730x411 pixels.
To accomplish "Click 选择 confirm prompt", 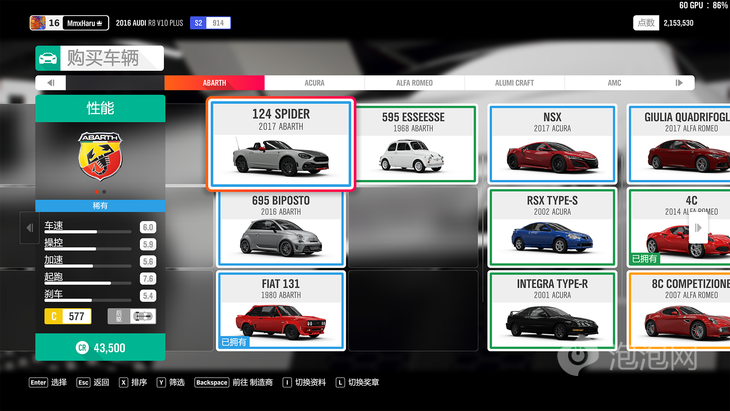I will coord(59,382).
